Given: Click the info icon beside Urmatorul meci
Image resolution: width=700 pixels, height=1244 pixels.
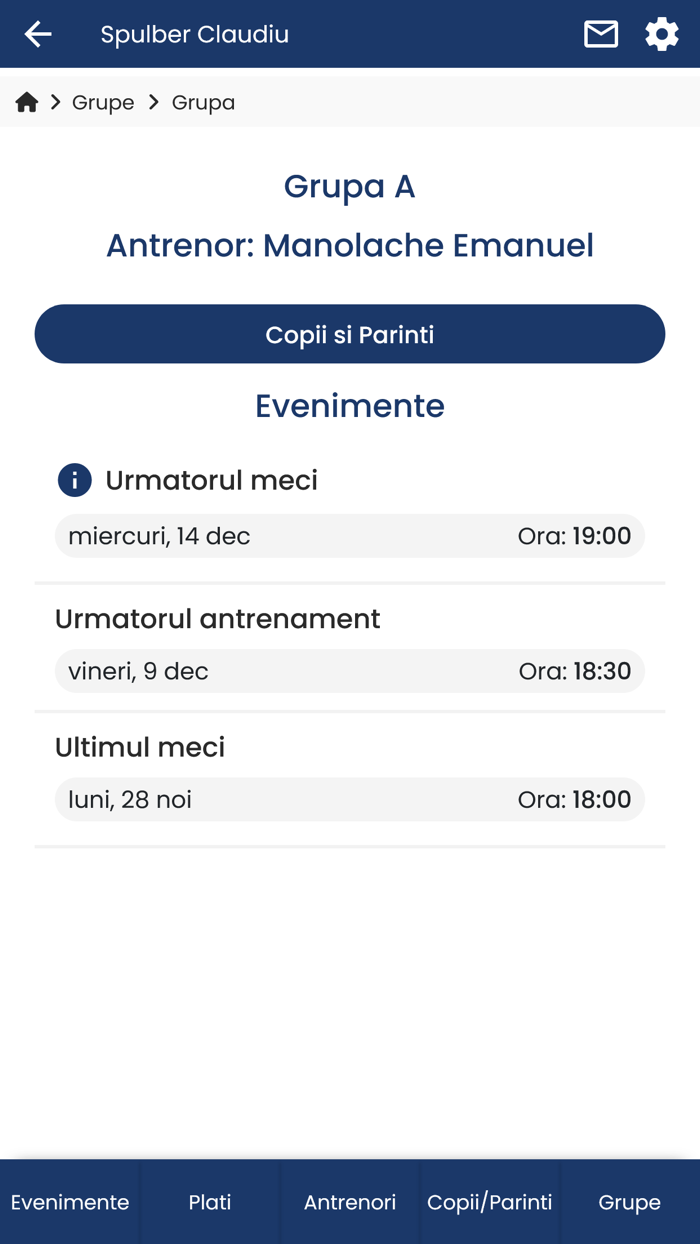Looking at the screenshot, I should point(73,480).
